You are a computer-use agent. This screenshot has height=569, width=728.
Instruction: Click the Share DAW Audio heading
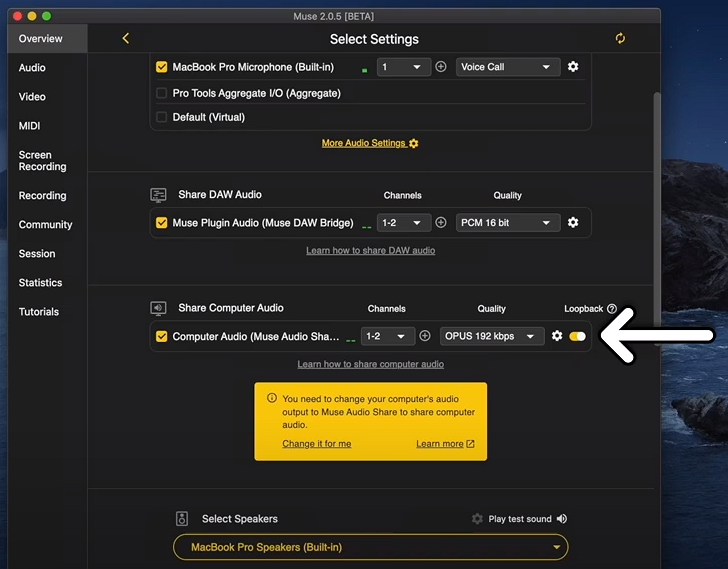point(220,195)
